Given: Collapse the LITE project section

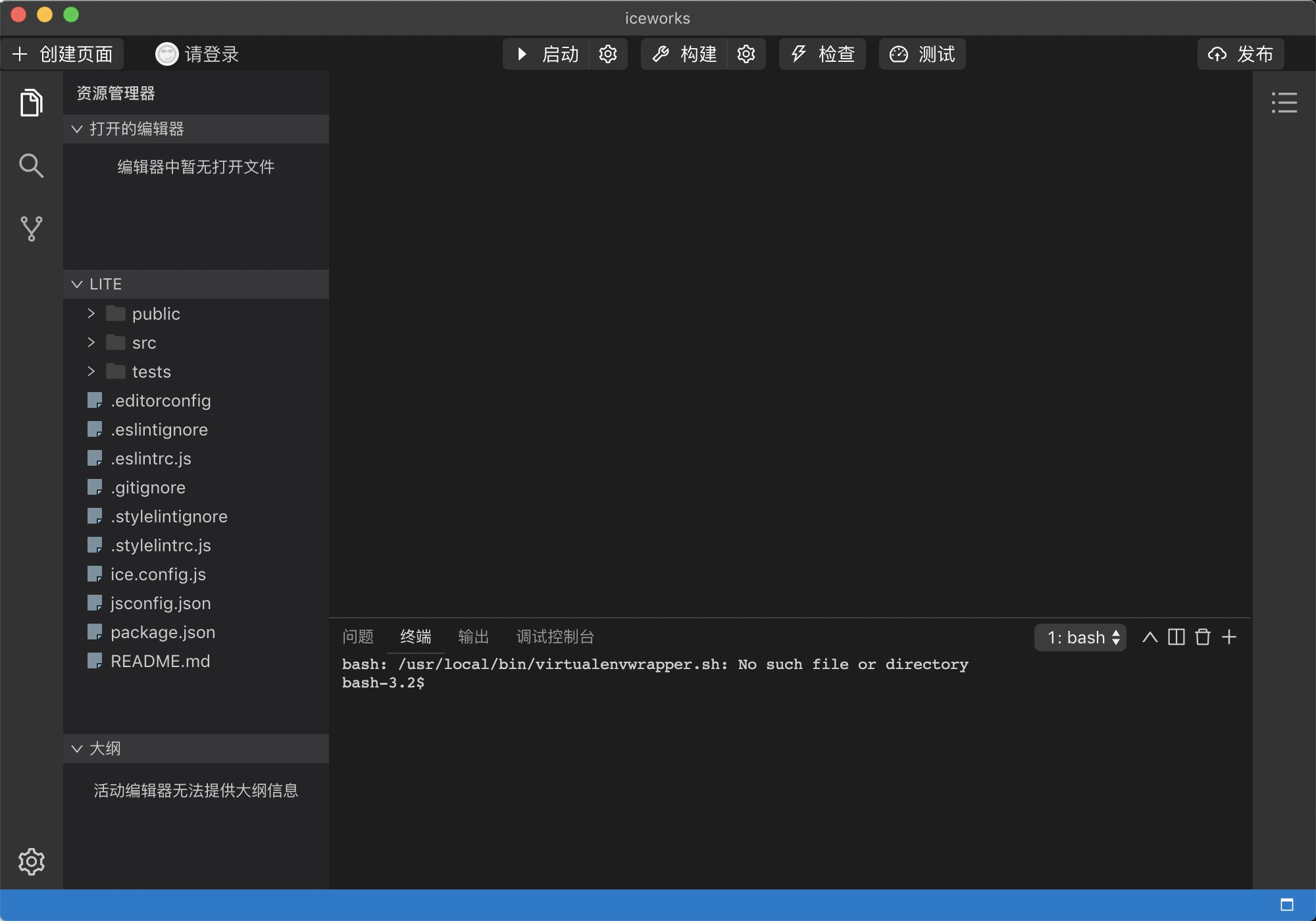Looking at the screenshot, I should pyautogui.click(x=196, y=284).
